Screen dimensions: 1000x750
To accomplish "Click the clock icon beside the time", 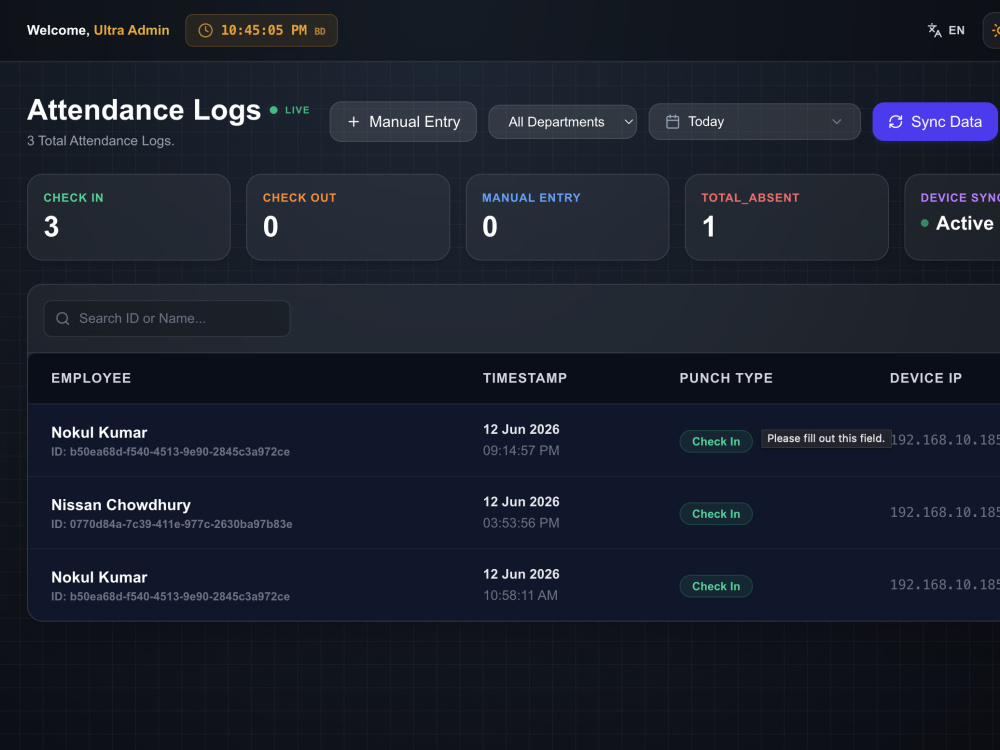I will (205, 31).
